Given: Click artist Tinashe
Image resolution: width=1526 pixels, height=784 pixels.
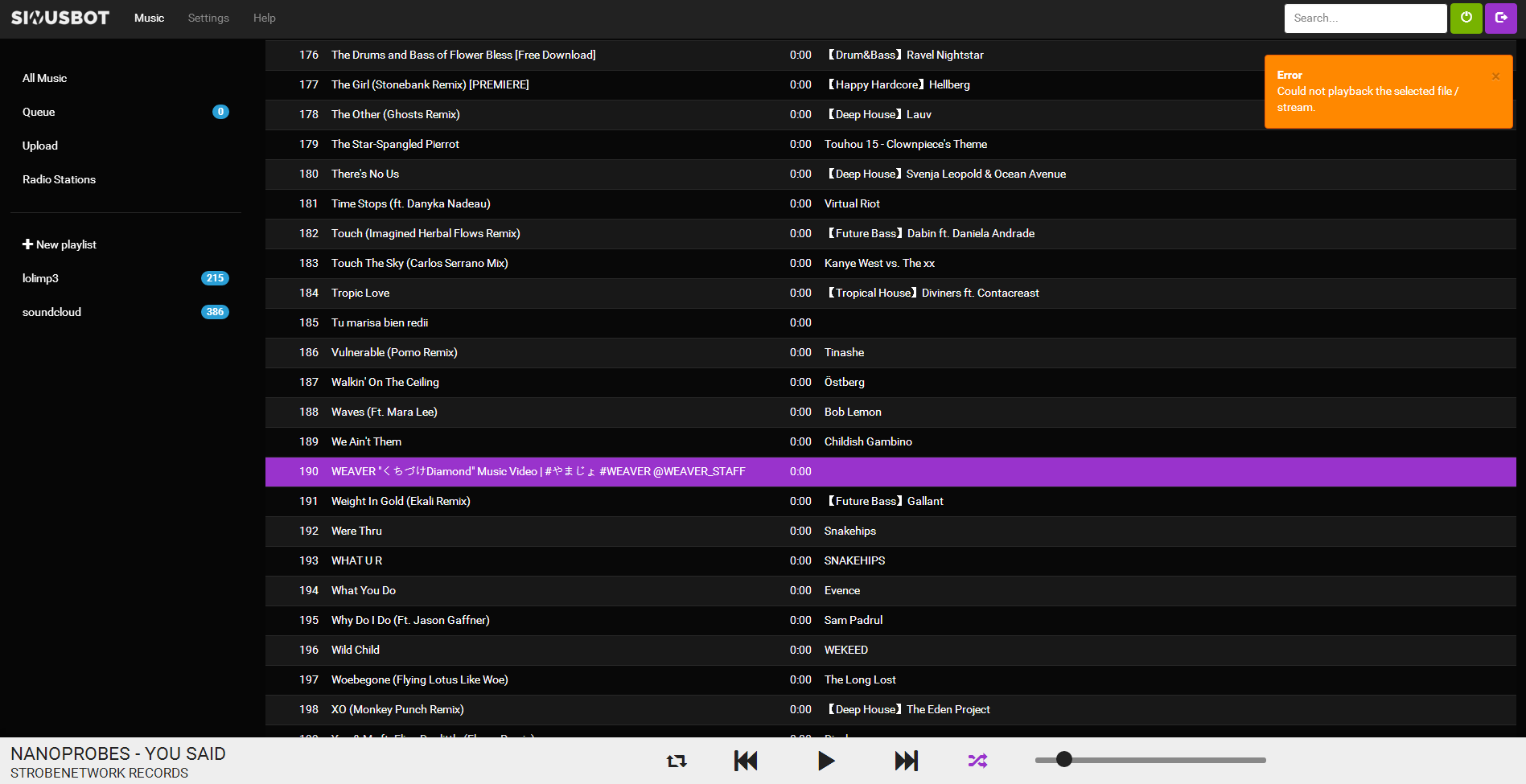Looking at the screenshot, I should coord(844,352).
